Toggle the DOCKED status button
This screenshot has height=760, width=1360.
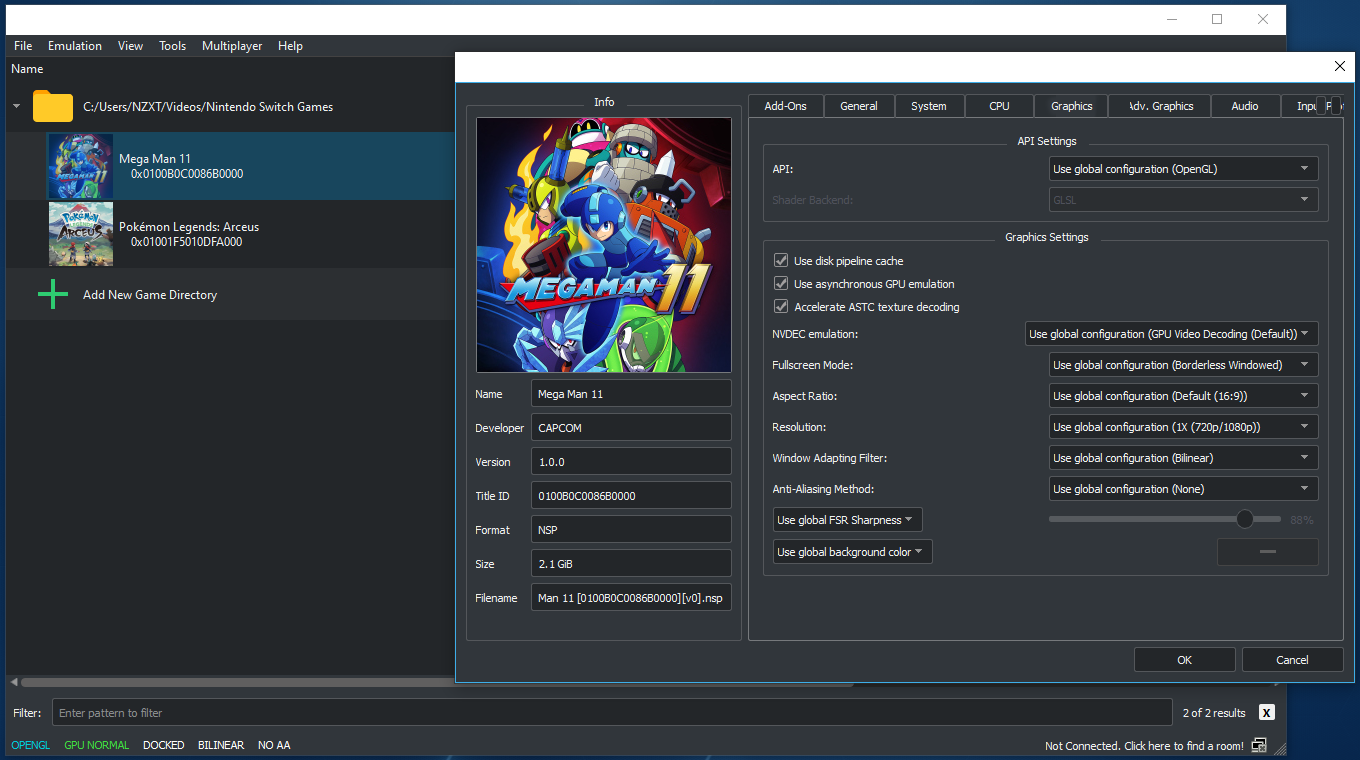click(x=164, y=745)
